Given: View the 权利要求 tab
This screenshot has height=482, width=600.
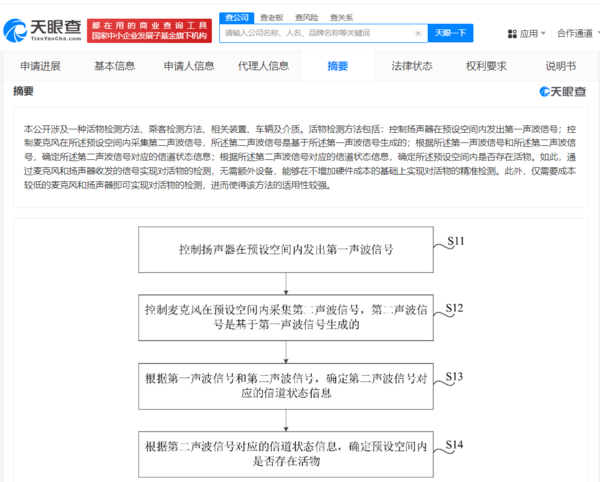Looking at the screenshot, I should 486,66.
